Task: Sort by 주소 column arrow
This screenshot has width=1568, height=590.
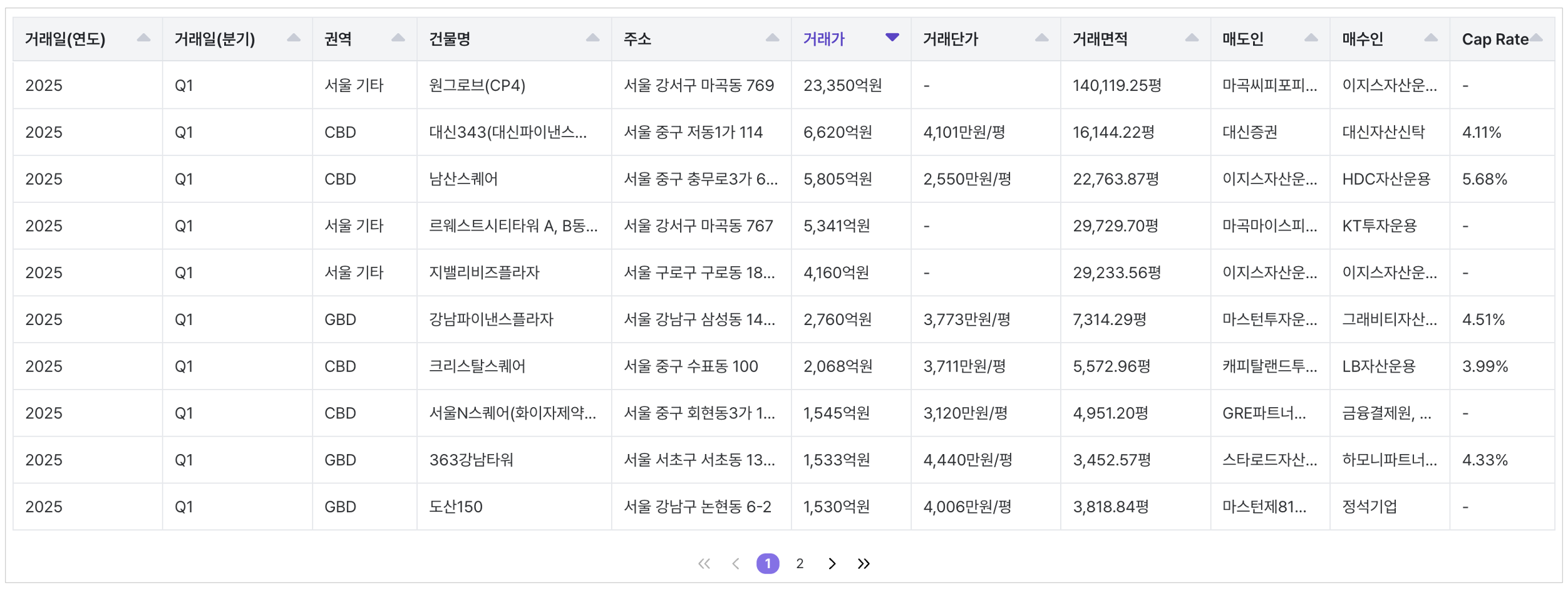Action: [x=772, y=38]
